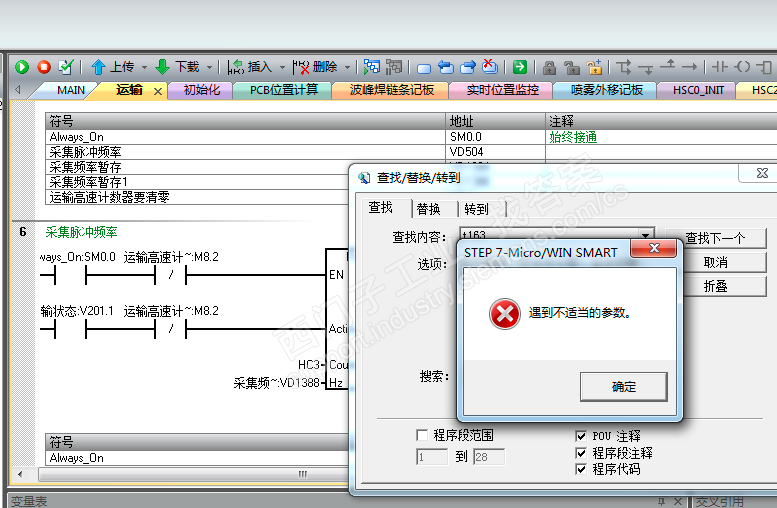Click the red STOP button in the toolbar
This screenshot has width=777, height=508.
[x=44, y=67]
